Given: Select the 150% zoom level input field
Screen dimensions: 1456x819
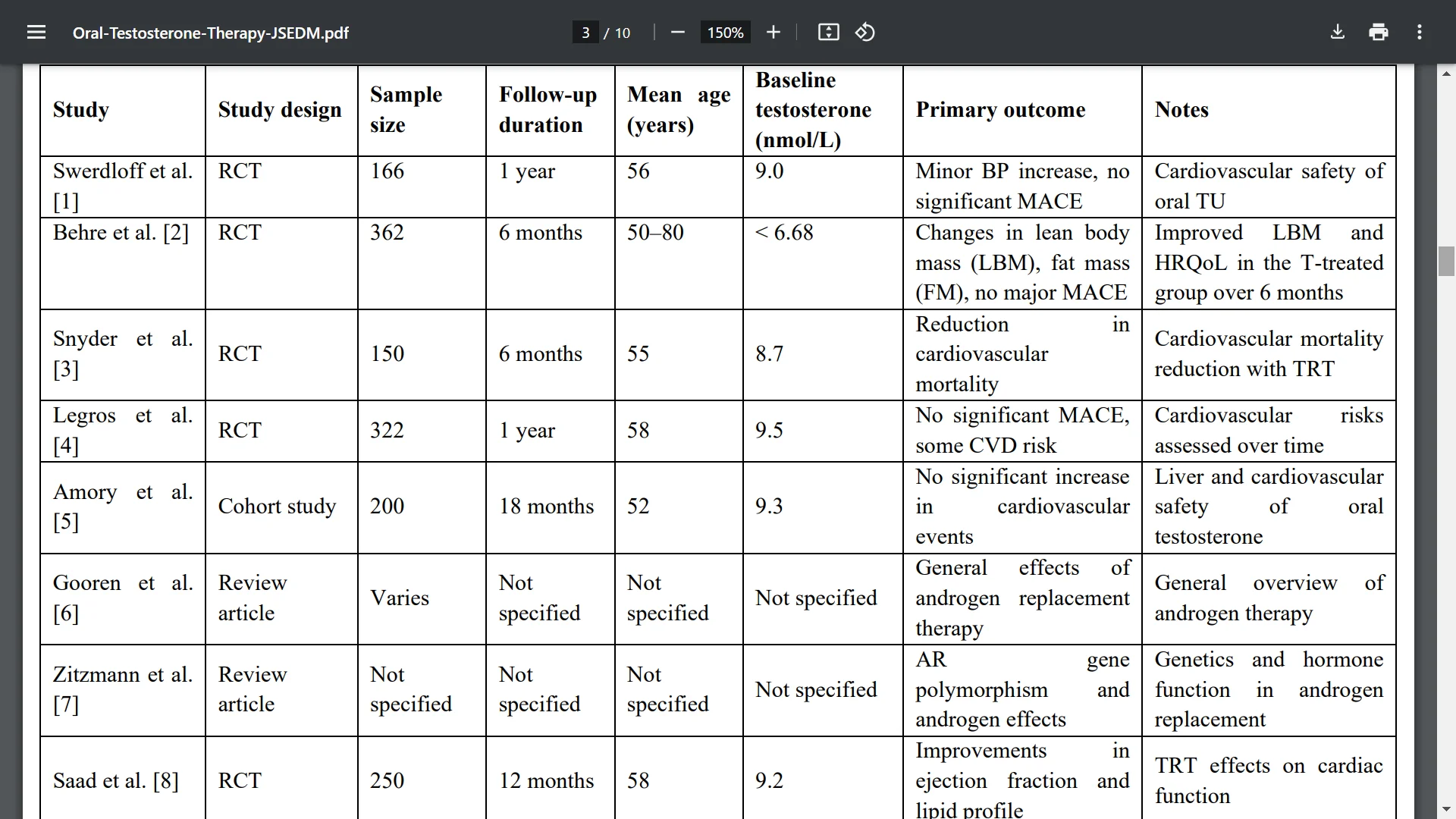Looking at the screenshot, I should pyautogui.click(x=725, y=32).
